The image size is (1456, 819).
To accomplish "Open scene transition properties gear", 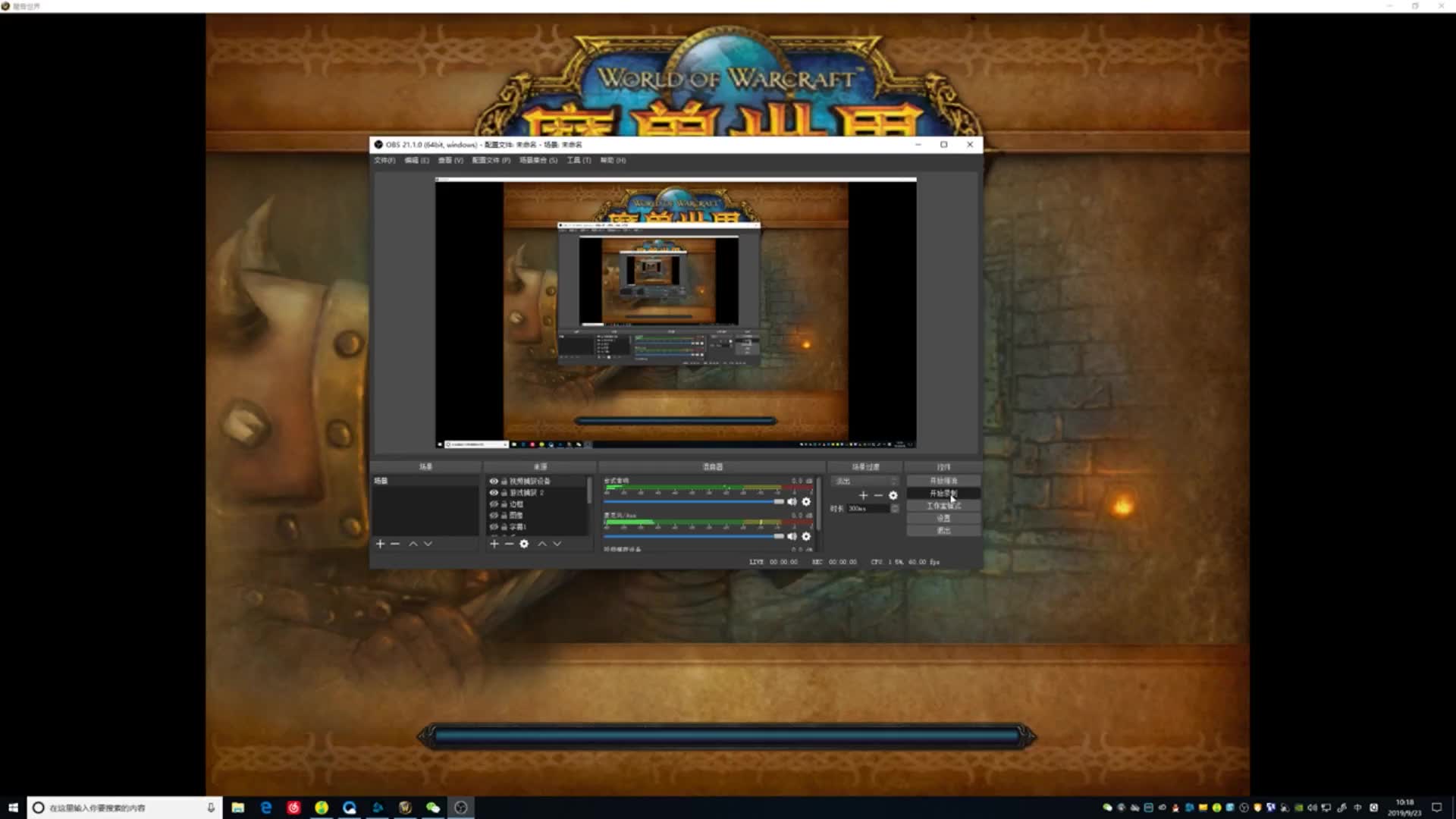I will tap(893, 495).
